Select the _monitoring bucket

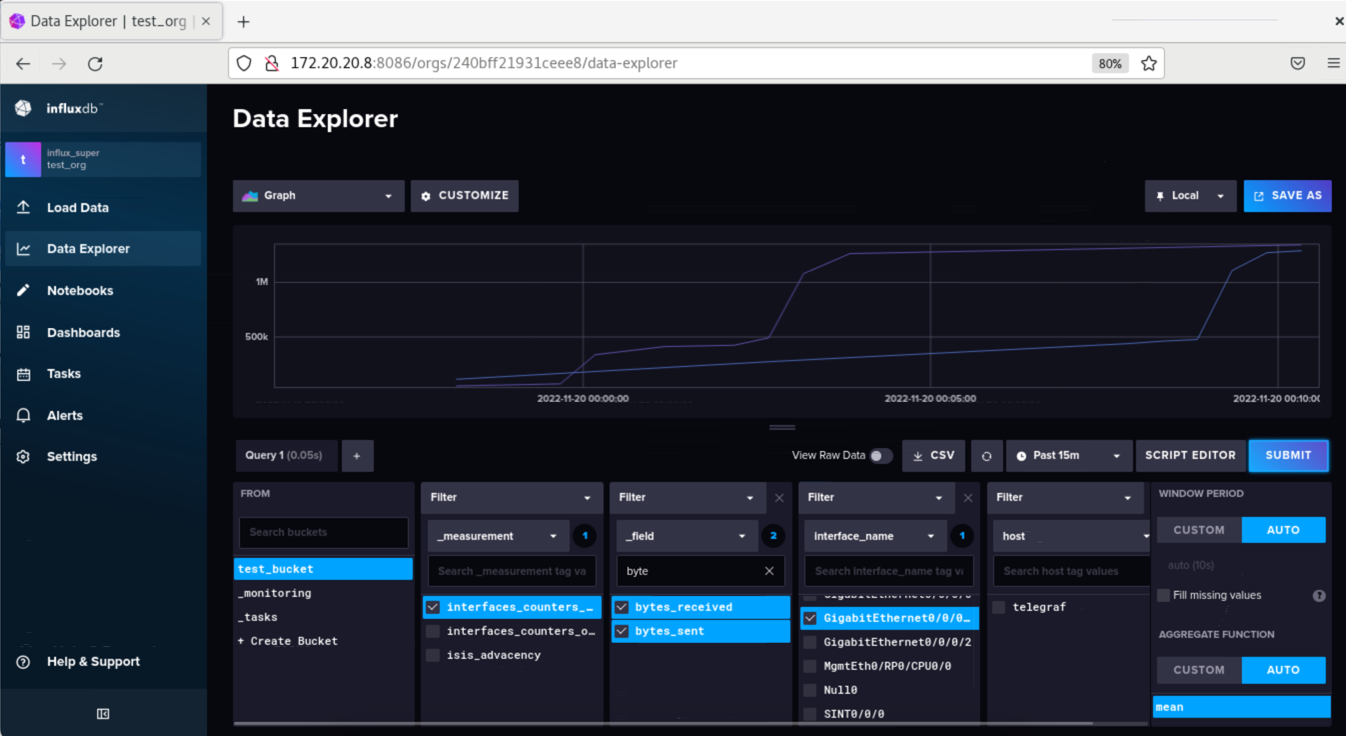tap(275, 593)
